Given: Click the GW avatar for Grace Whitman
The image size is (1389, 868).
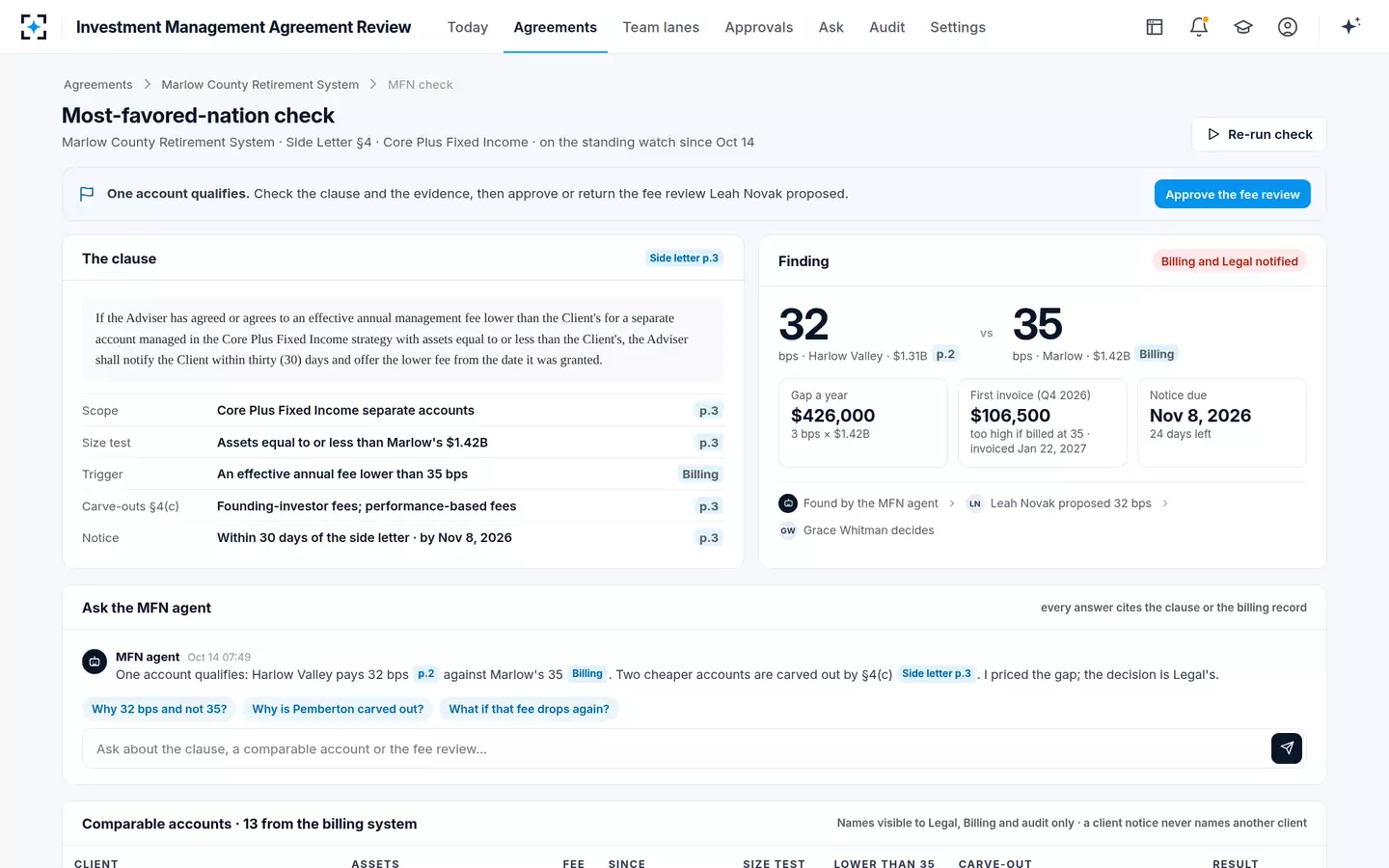Looking at the screenshot, I should [788, 530].
